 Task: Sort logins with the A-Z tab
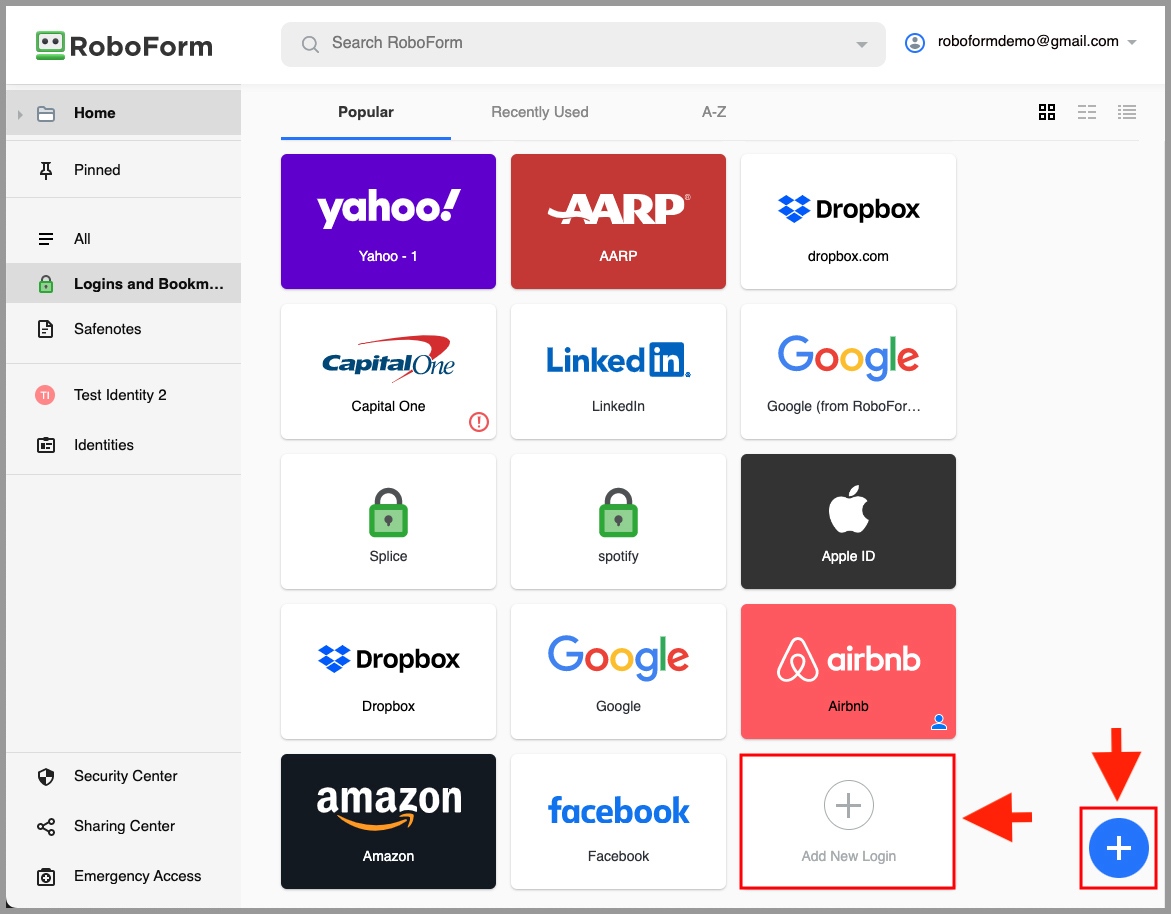714,112
